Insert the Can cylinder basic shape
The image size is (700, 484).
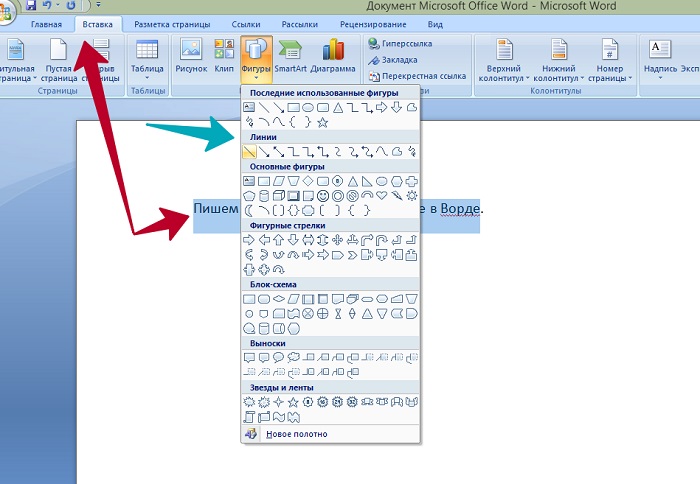click(x=264, y=196)
